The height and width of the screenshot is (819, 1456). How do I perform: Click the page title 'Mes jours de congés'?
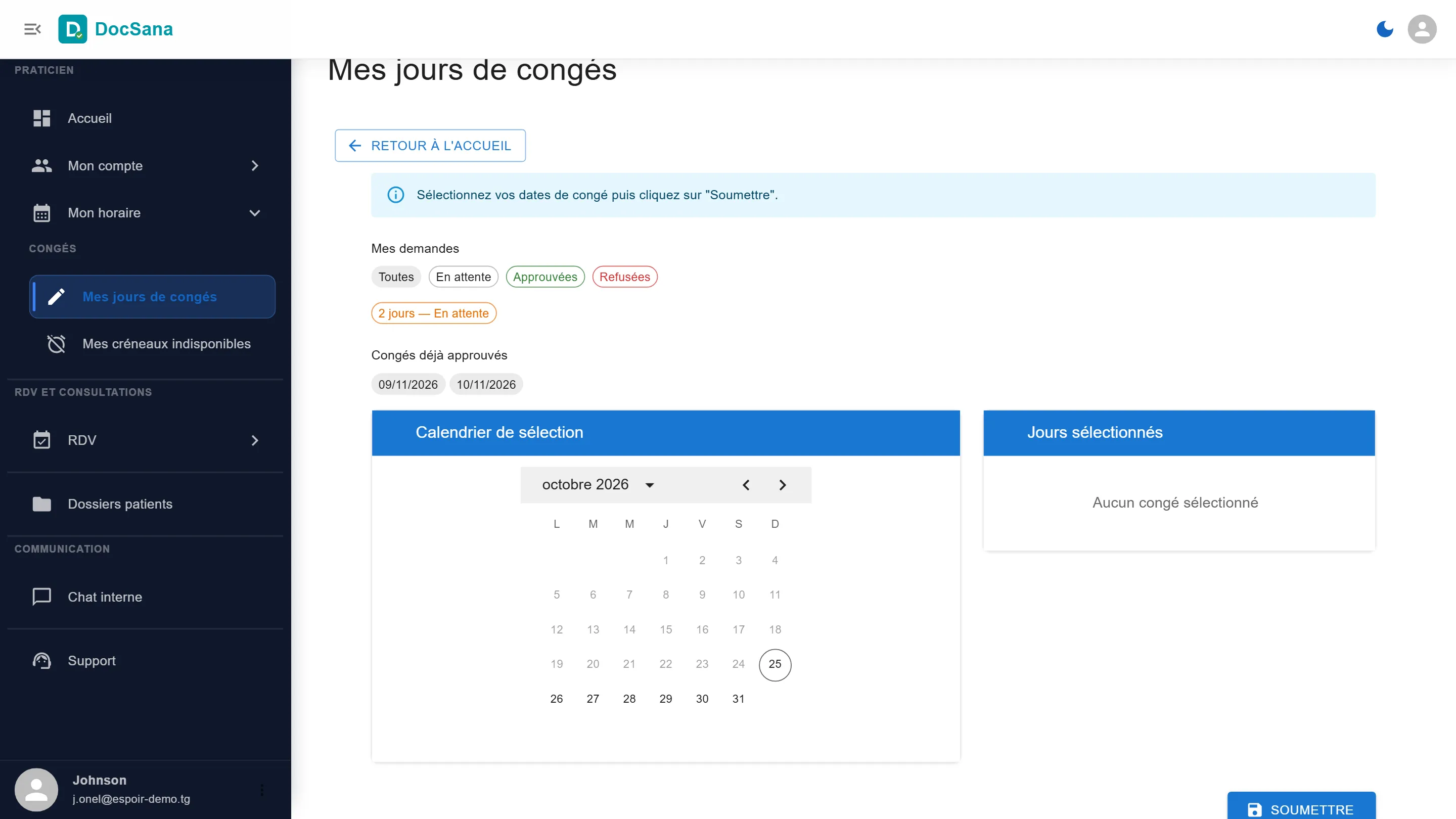click(472, 71)
